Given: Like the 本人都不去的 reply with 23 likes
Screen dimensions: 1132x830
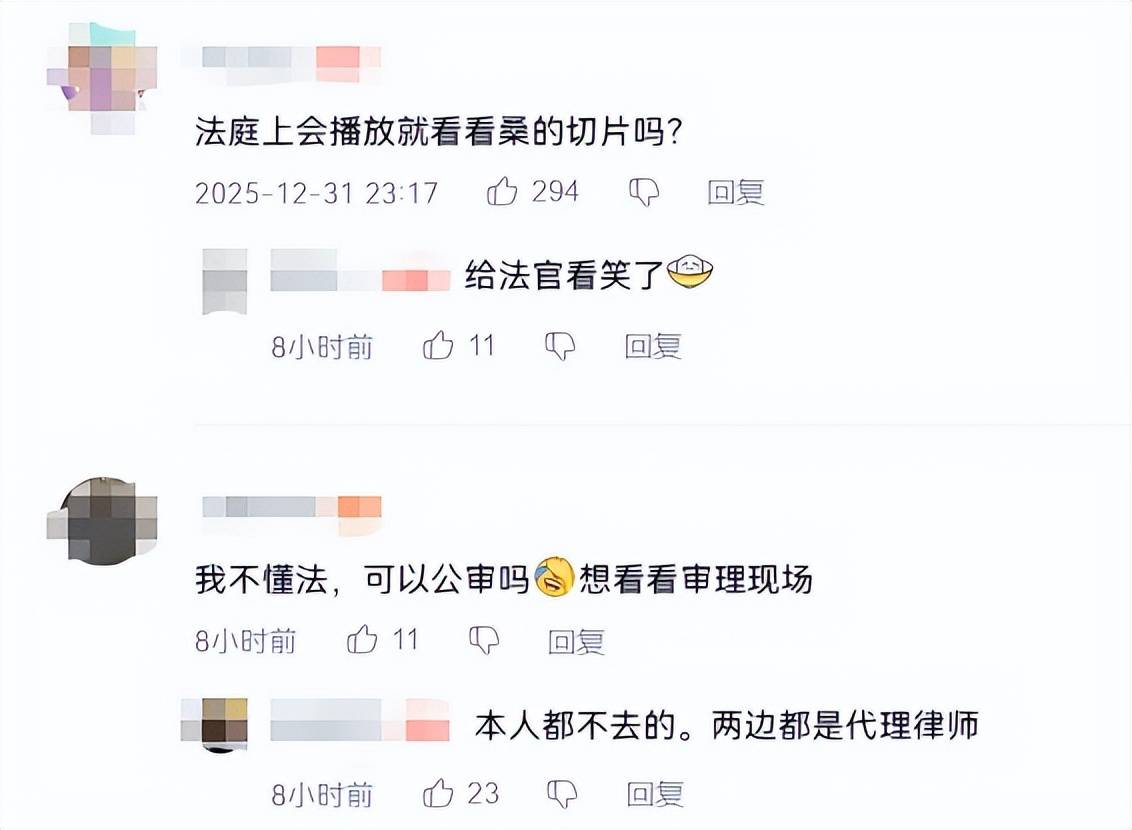Looking at the screenshot, I should (437, 793).
